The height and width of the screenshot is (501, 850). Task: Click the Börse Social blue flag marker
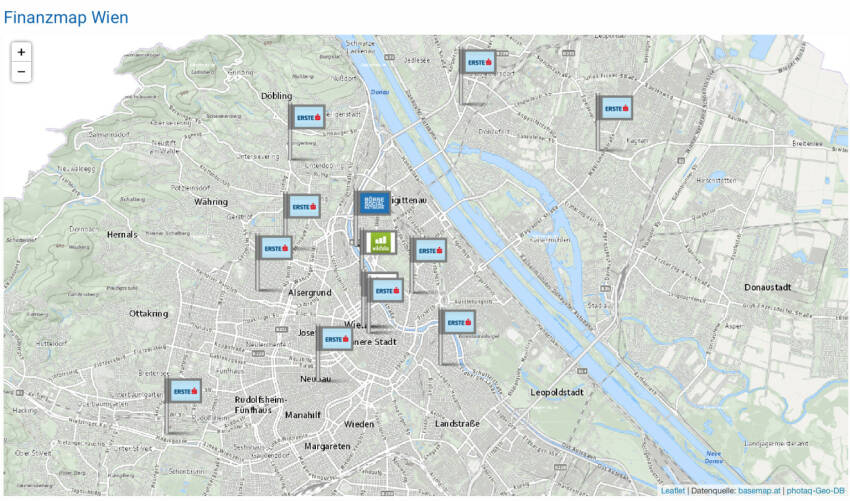(375, 203)
